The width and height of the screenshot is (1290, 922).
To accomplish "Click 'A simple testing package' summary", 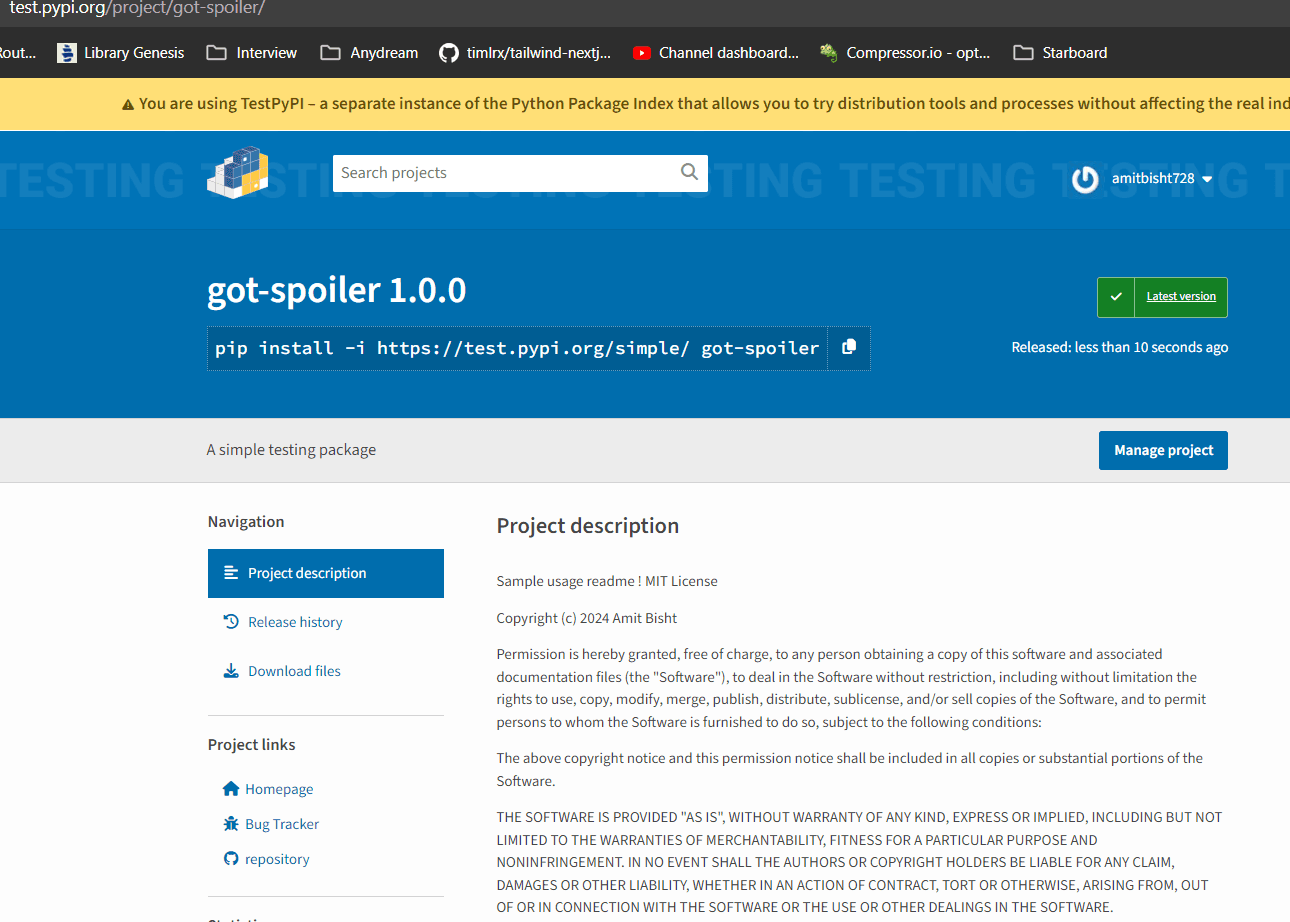I will click(x=291, y=450).
